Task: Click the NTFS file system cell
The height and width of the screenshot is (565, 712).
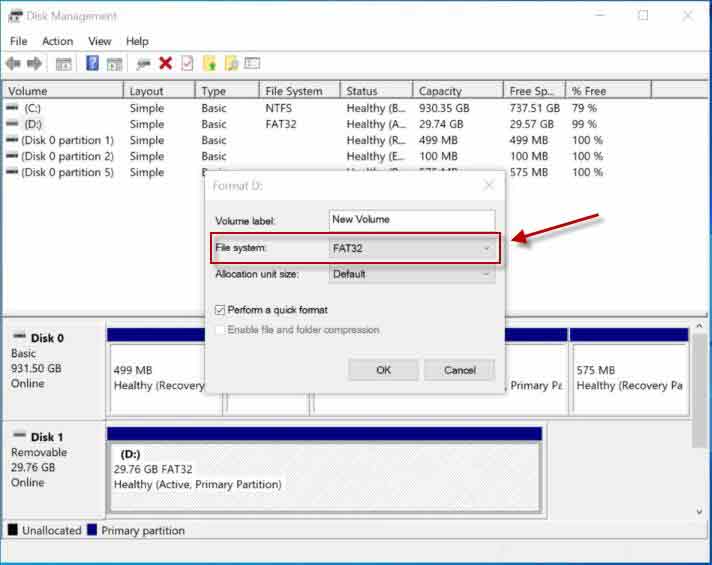Action: tap(278, 108)
